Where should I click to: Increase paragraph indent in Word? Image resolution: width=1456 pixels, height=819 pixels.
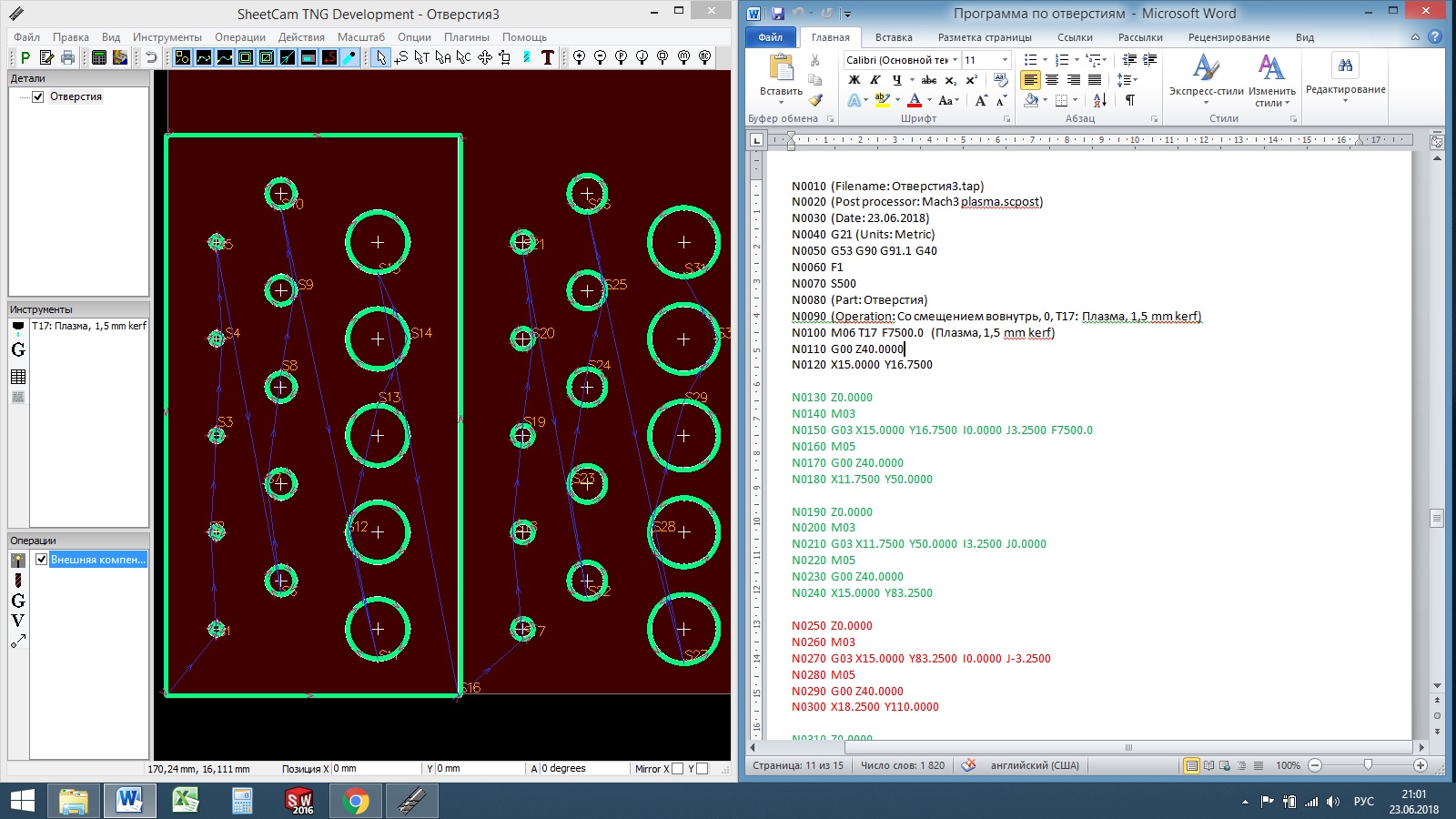(1149, 60)
